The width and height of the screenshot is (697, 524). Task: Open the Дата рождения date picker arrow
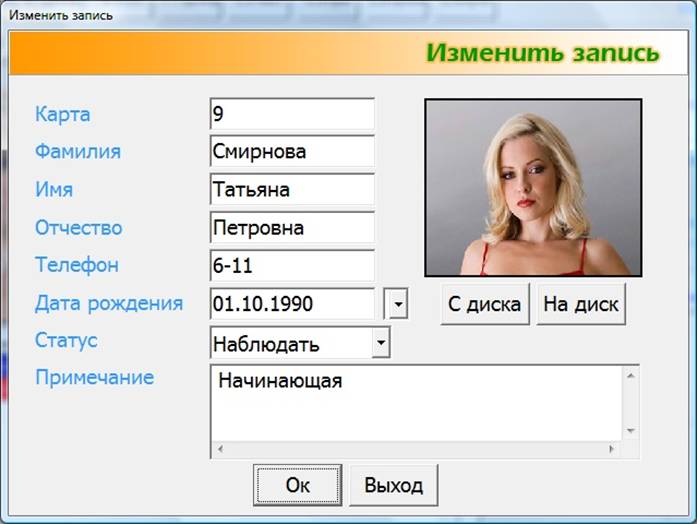tap(397, 303)
